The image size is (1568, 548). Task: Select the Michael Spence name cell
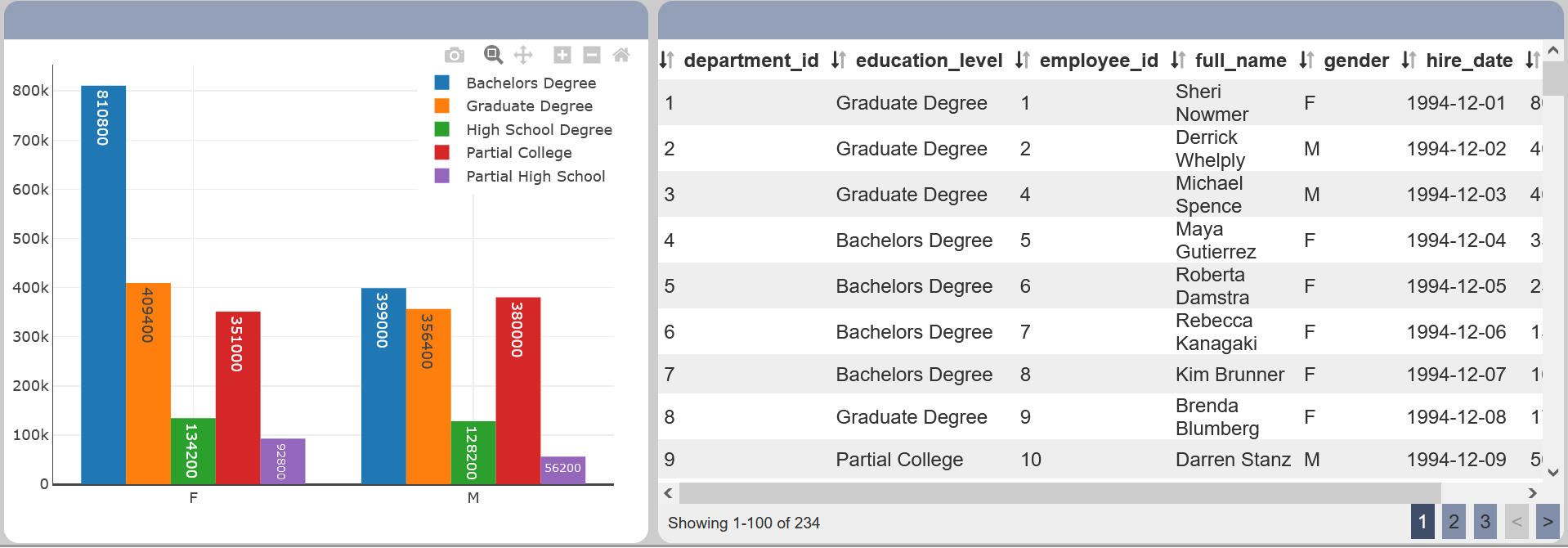click(x=1232, y=195)
